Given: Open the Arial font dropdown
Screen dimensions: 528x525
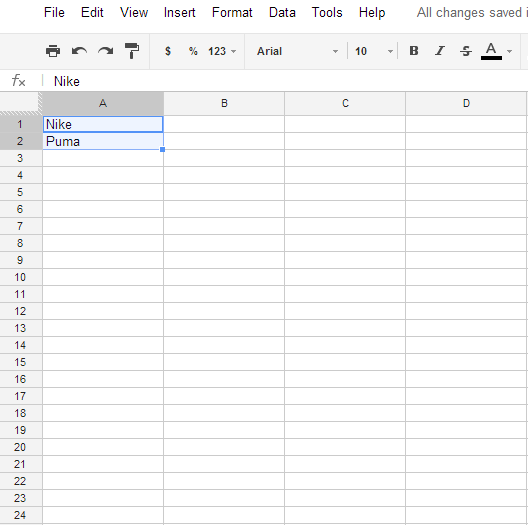Looking at the screenshot, I should [x=297, y=51].
